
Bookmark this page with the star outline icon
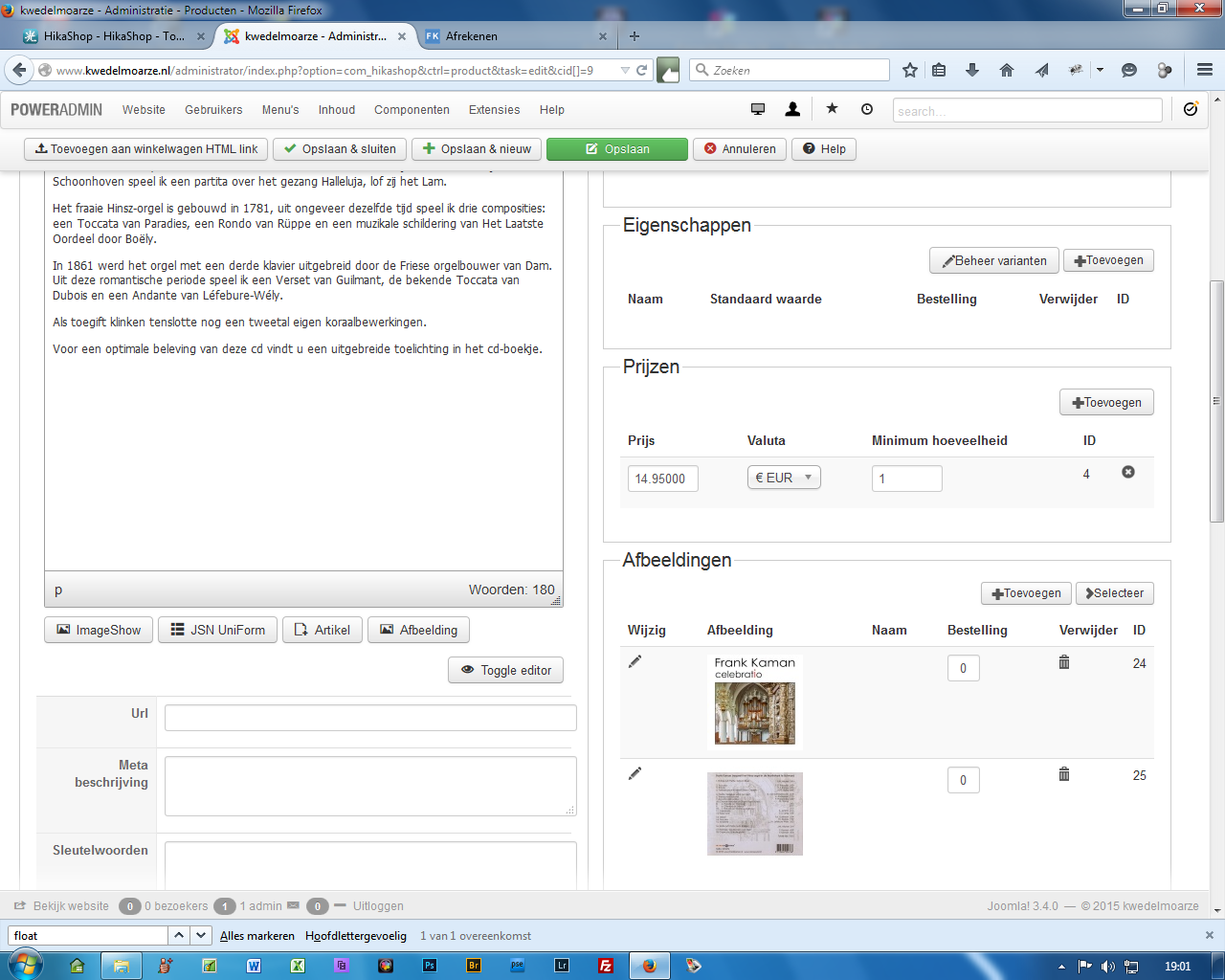(x=910, y=70)
